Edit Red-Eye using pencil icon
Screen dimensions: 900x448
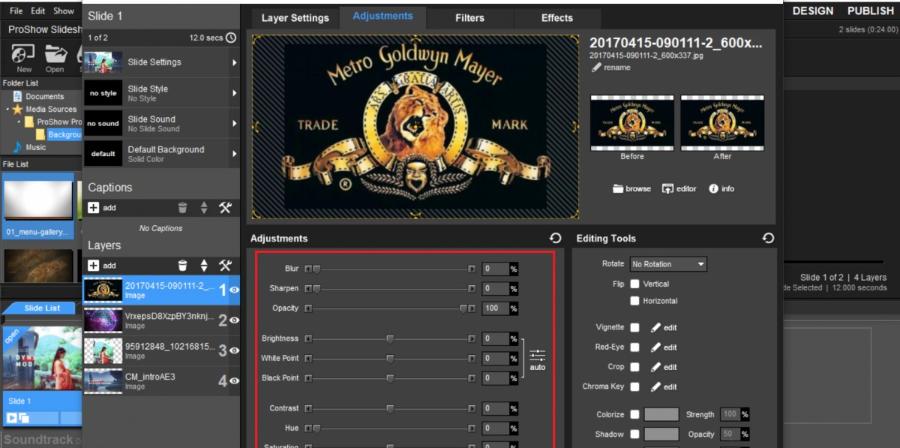(656, 347)
